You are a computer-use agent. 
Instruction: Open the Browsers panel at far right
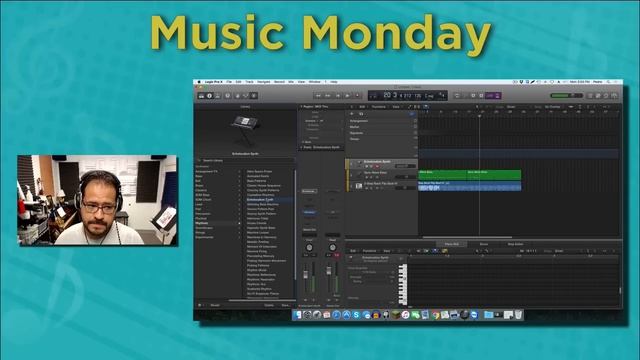point(615,96)
